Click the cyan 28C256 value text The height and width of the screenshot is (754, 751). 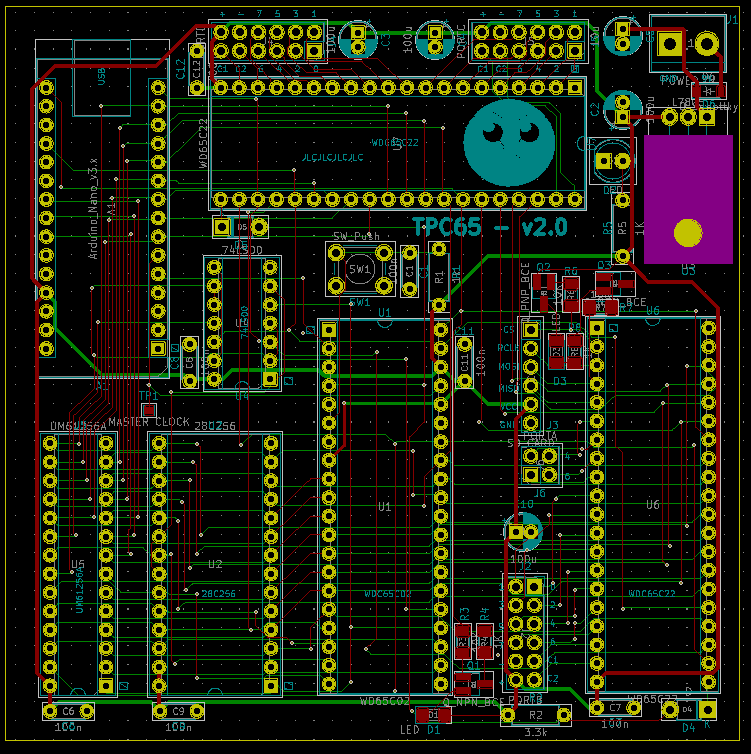pyautogui.click(x=218, y=594)
